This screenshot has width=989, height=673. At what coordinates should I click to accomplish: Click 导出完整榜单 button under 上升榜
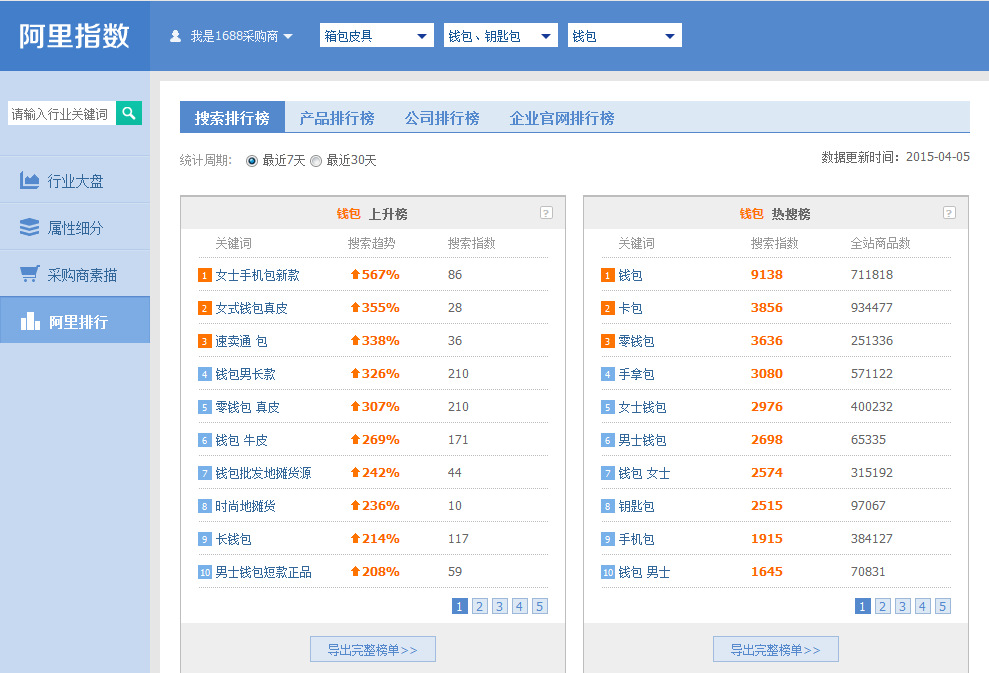click(x=373, y=649)
